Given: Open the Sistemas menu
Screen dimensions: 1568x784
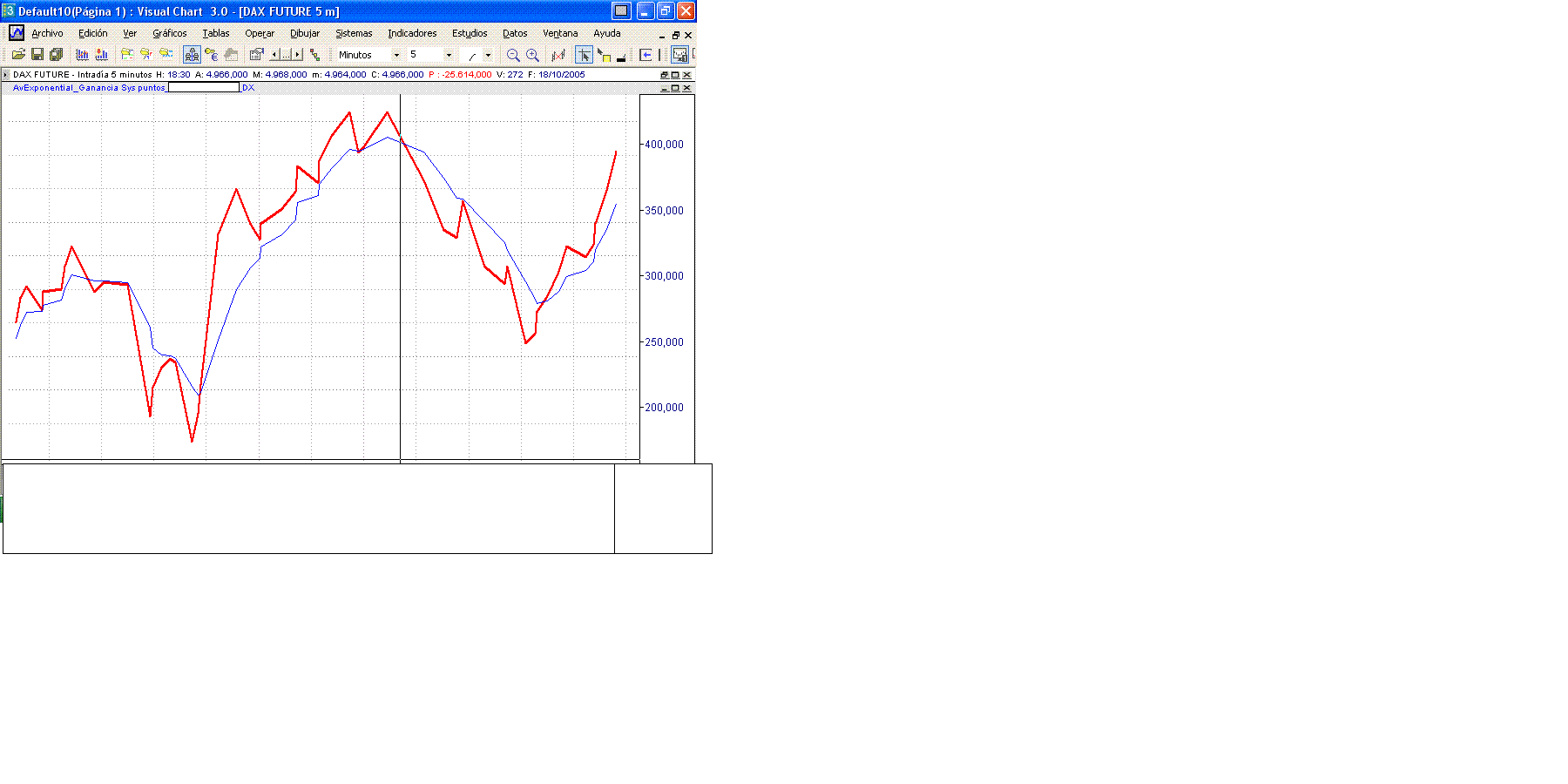Looking at the screenshot, I should coord(354,33).
